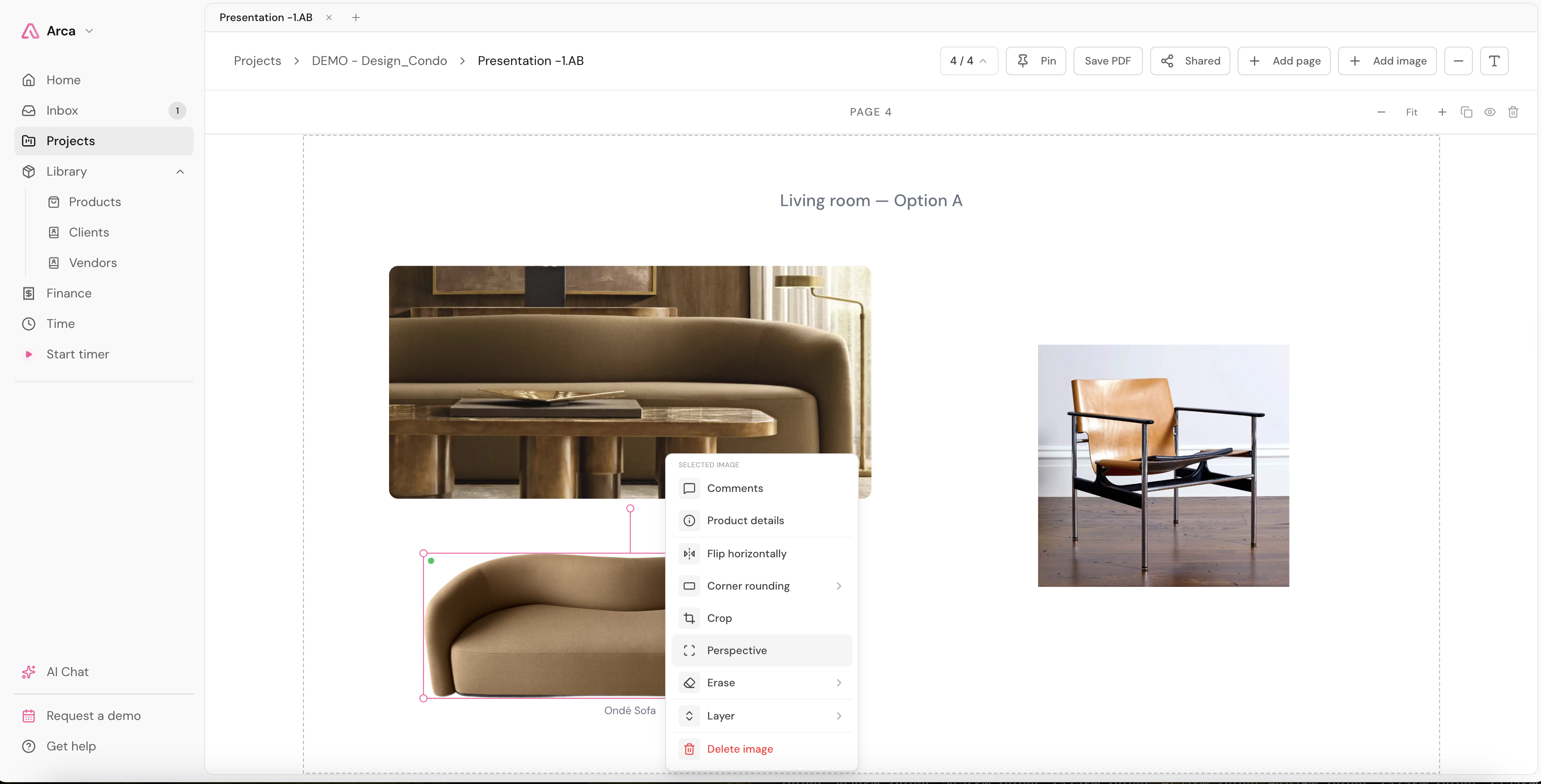Choose Crop
The image size is (1541, 784).
pos(762,618)
